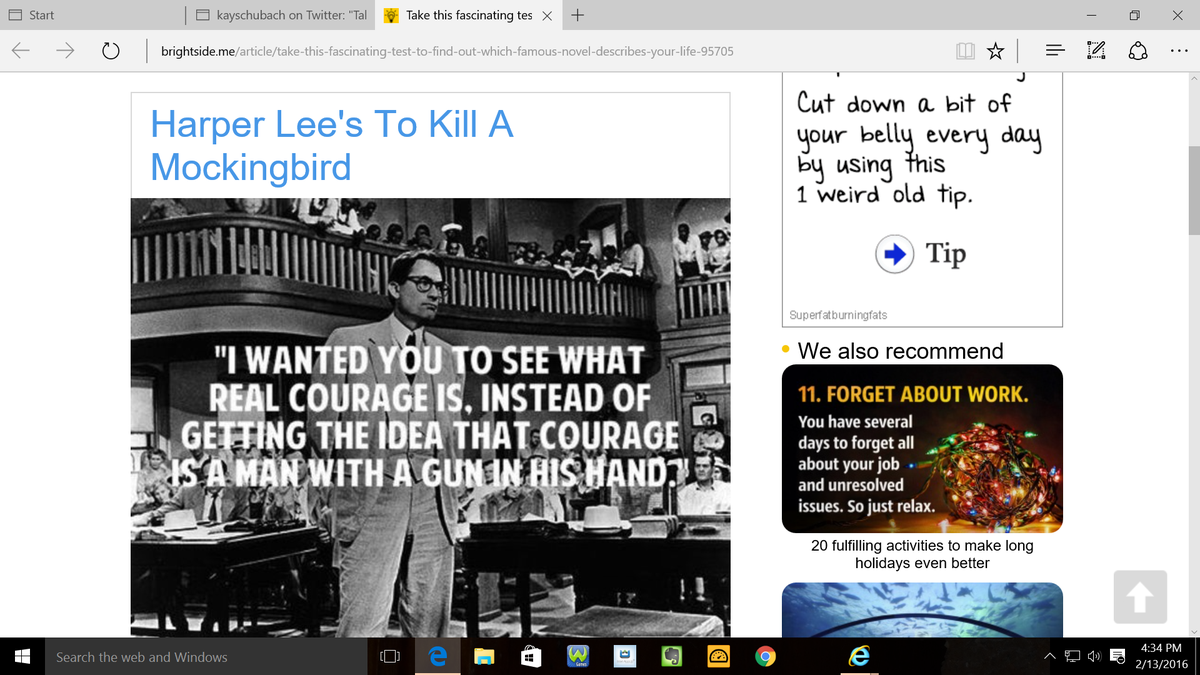Viewport: 1200px width, 675px height.
Task: Open the orange gauge app on taskbar
Action: 718,657
